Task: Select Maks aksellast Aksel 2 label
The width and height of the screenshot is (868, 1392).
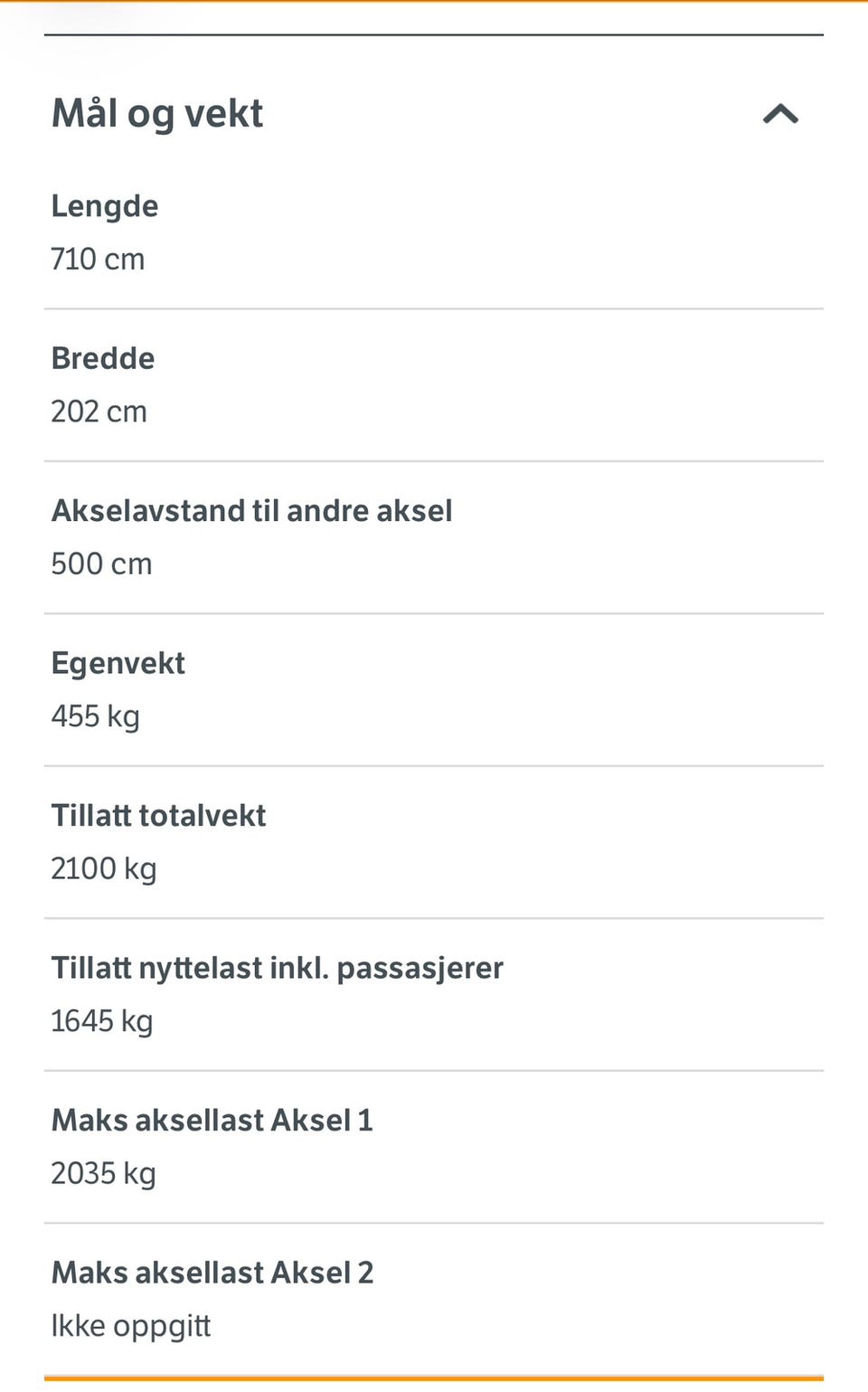Action: click(x=212, y=1273)
